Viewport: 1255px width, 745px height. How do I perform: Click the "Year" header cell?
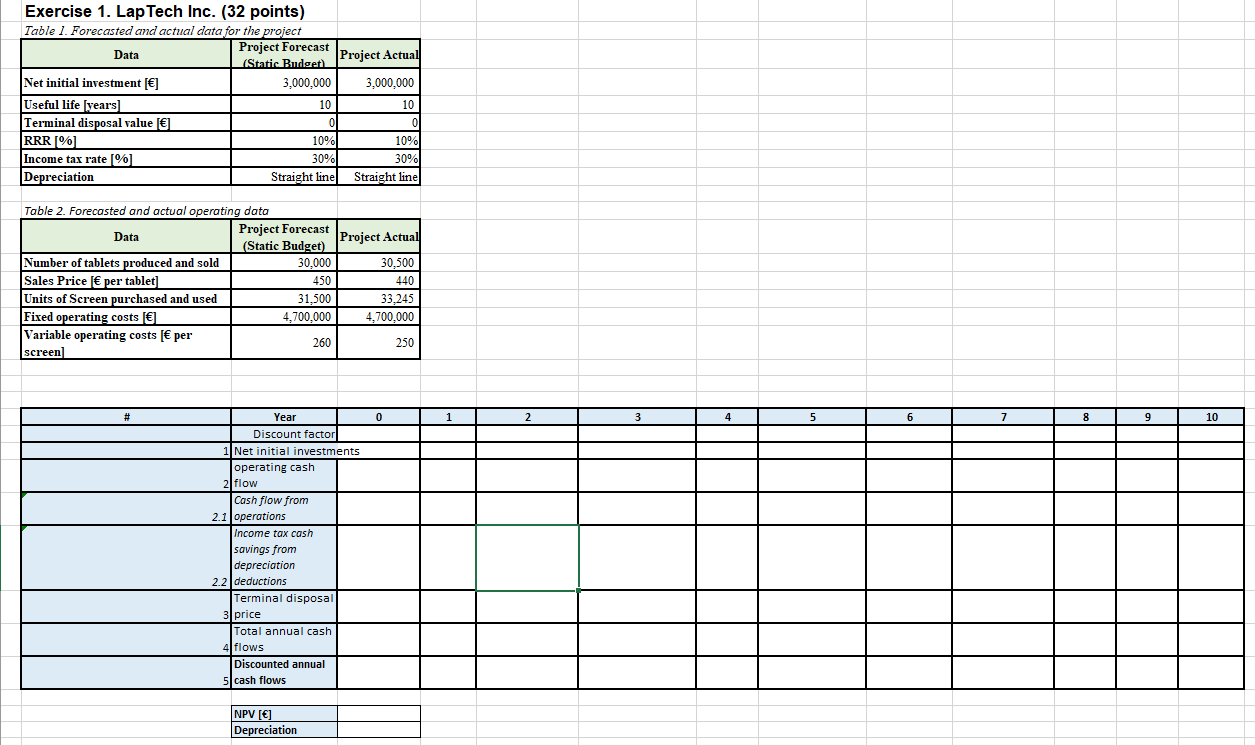coord(285,417)
